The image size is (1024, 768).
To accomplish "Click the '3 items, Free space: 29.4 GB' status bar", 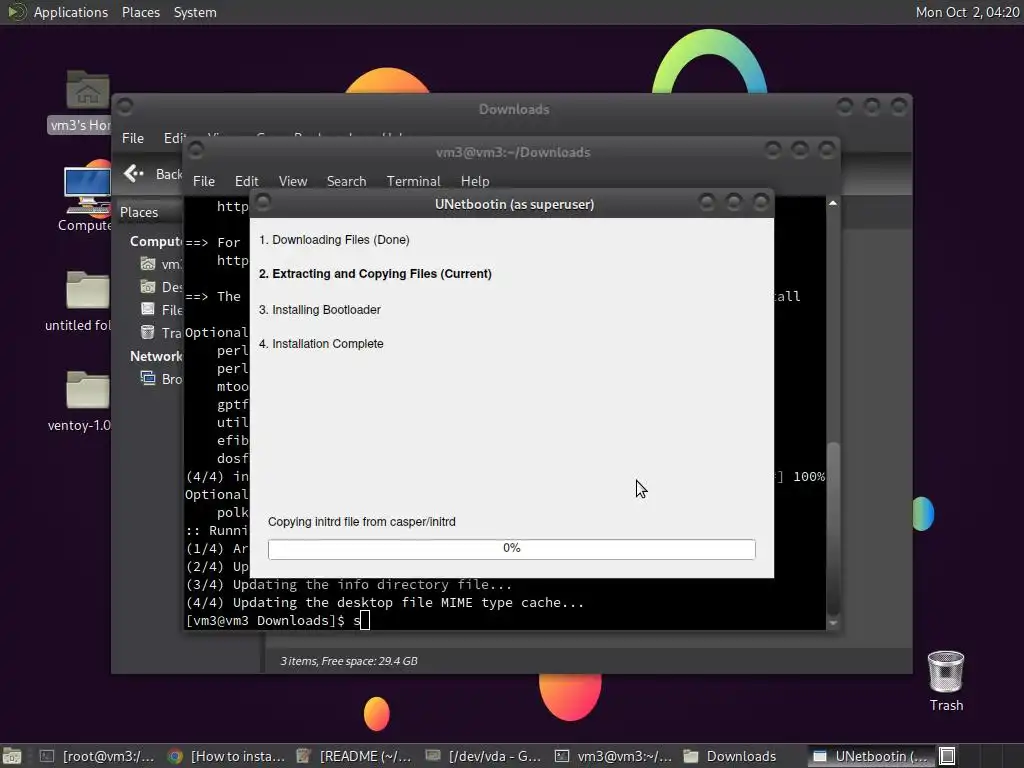I will [349, 661].
